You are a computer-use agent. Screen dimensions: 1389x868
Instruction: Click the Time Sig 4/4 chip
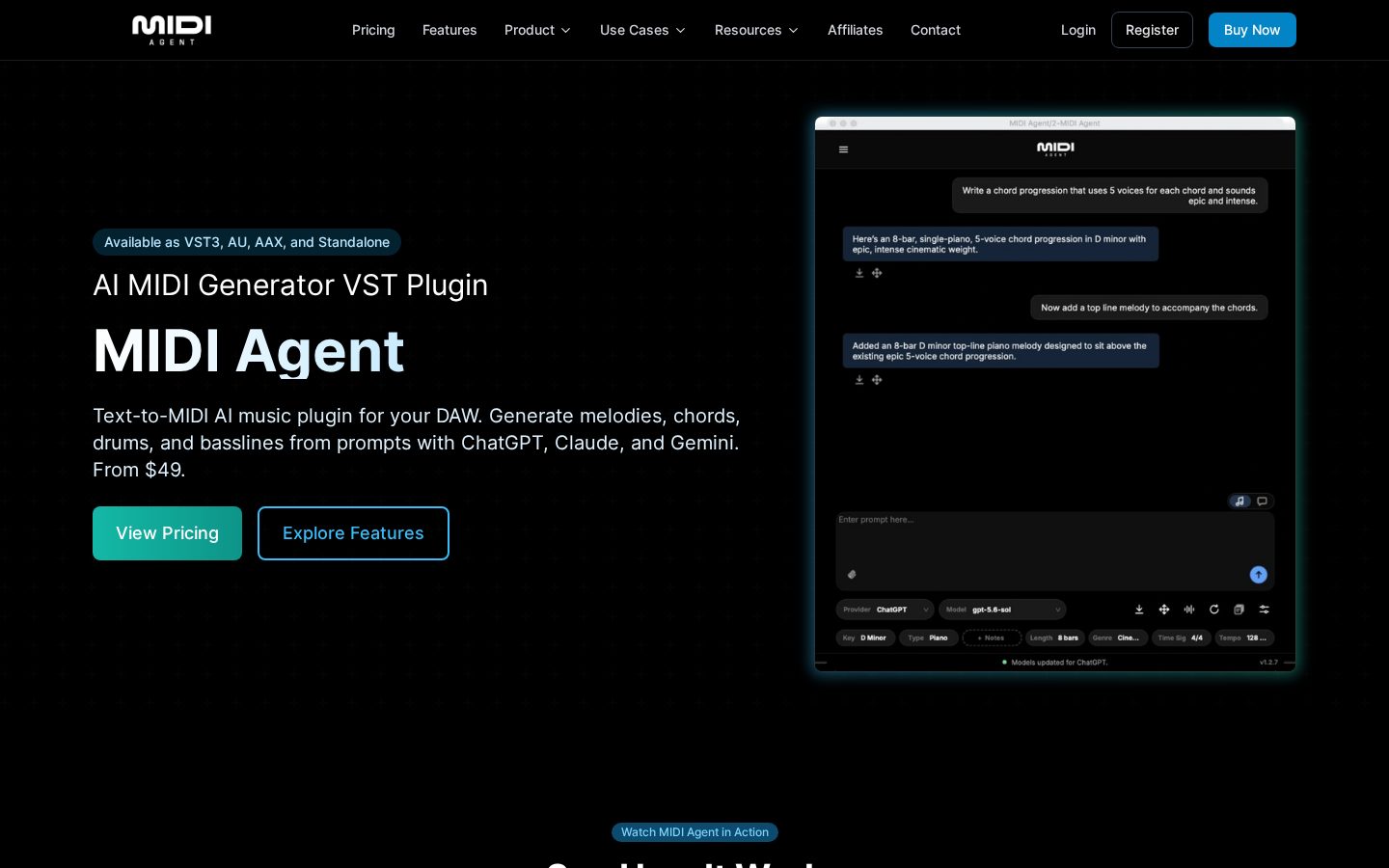pyautogui.click(x=1181, y=637)
